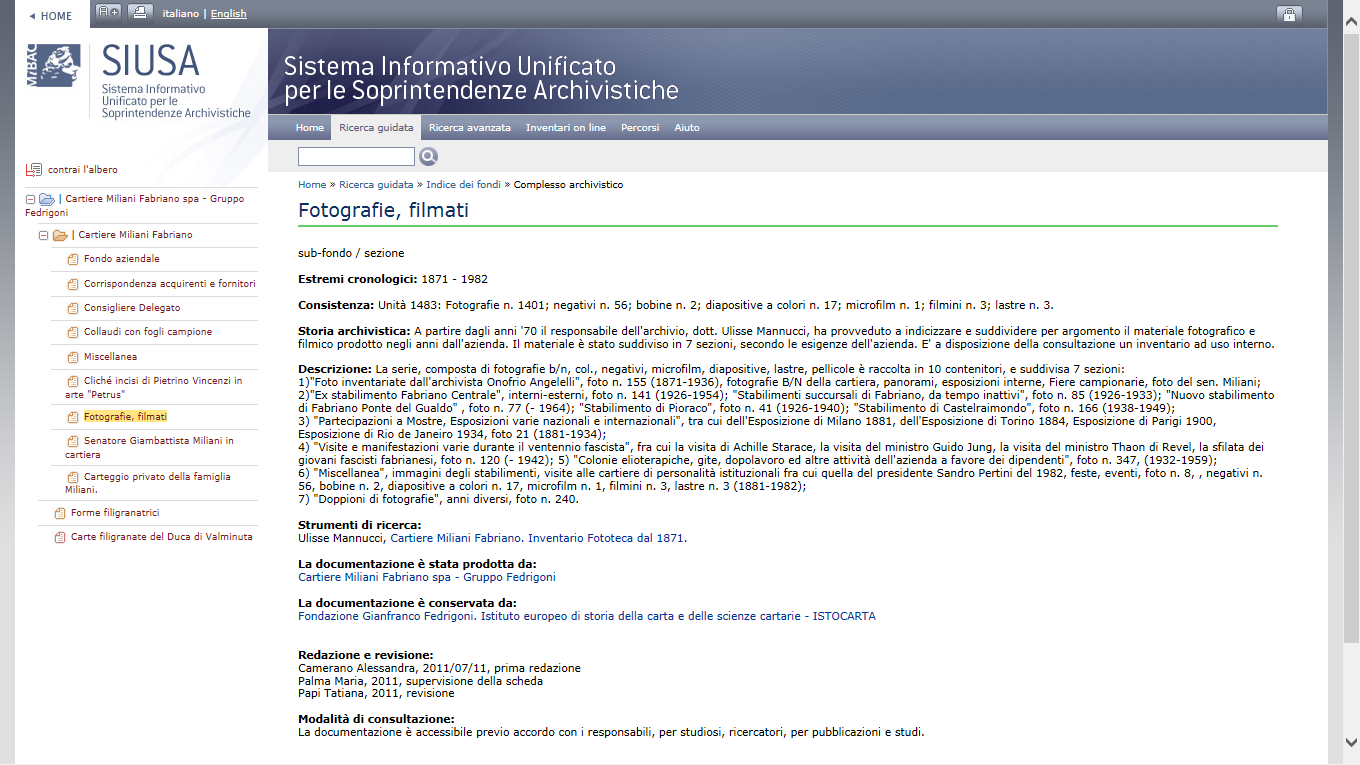Click the document icon next to Fotografie, filmati

click(x=72, y=417)
